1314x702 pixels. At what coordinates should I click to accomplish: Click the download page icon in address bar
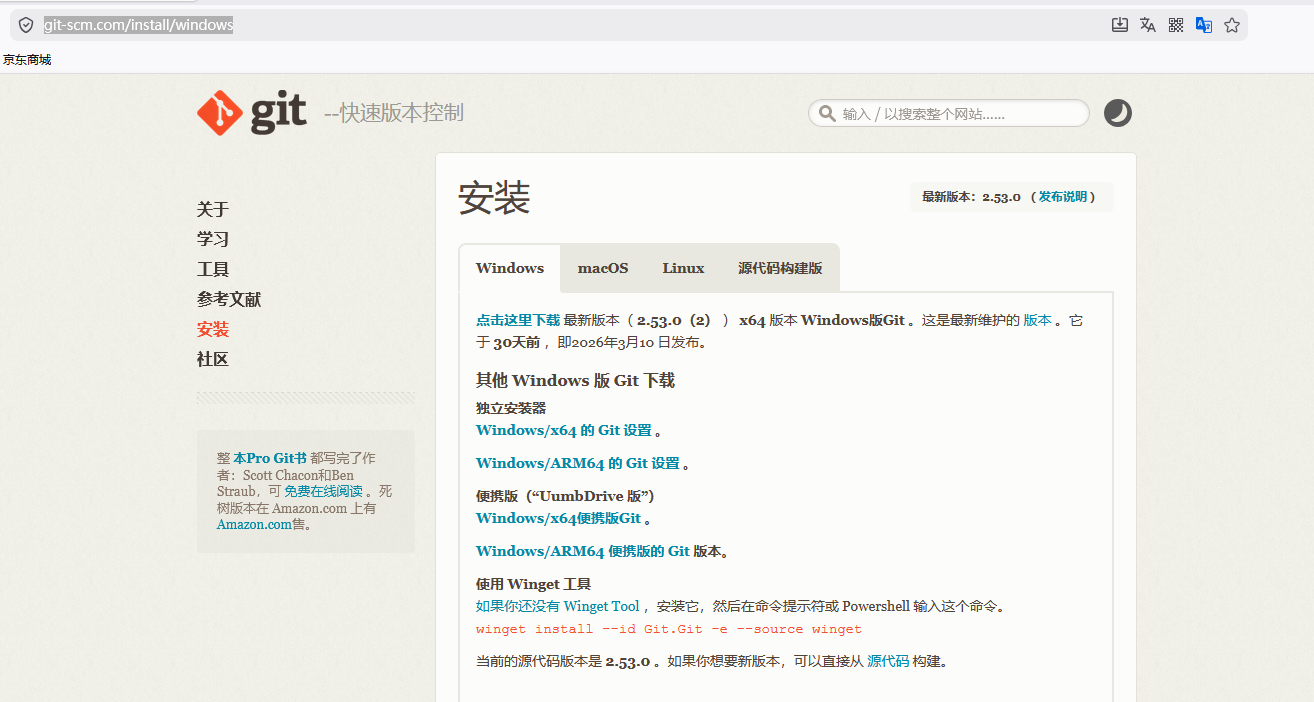(1120, 25)
